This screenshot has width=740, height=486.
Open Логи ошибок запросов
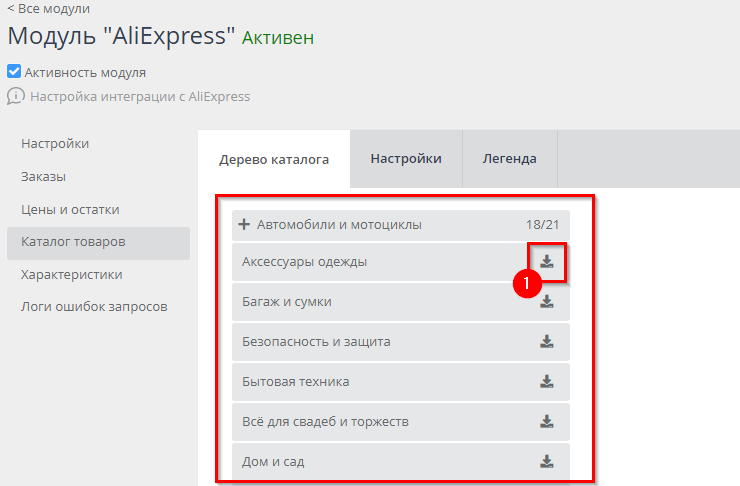(x=94, y=307)
